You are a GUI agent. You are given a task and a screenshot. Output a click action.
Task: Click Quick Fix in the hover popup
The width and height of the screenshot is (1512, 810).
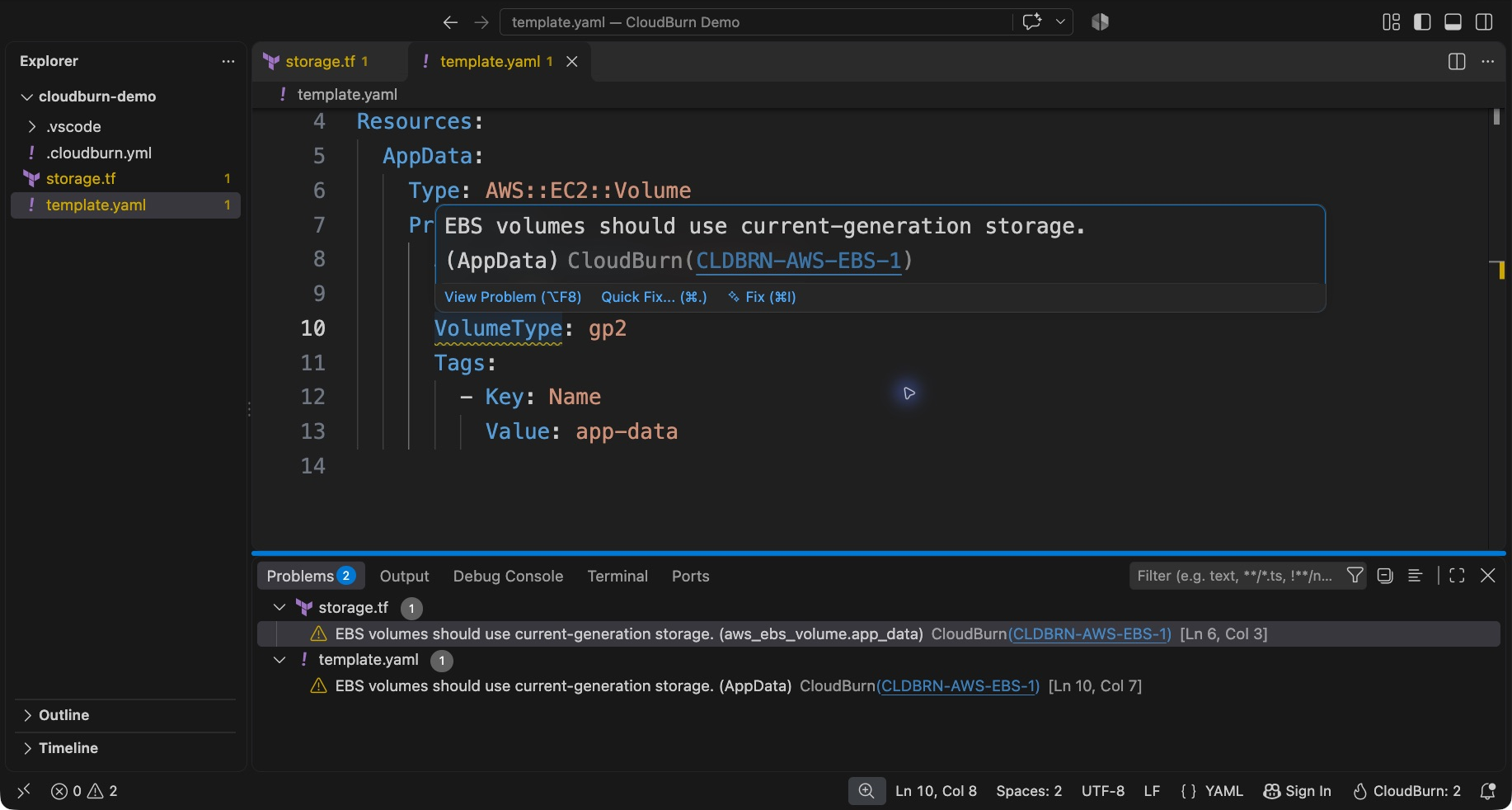(x=654, y=297)
